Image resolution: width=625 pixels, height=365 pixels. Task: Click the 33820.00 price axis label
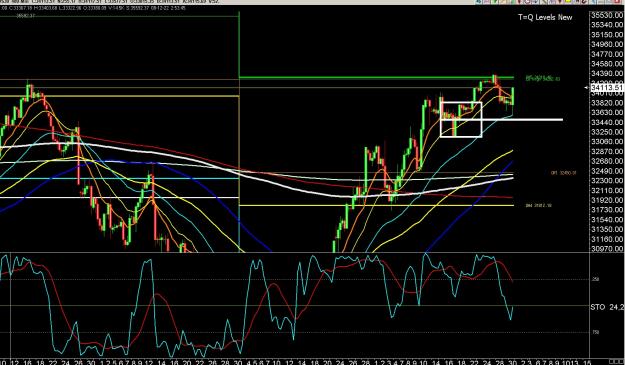coord(607,103)
